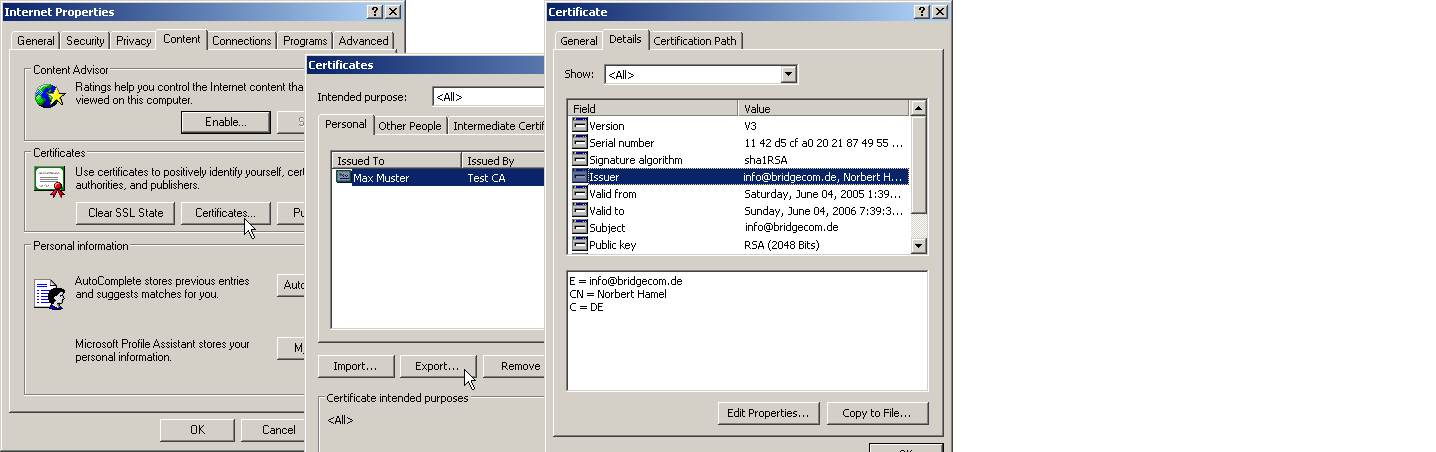
Task: Click the Content Advisor globe icon
Action: pos(49,96)
